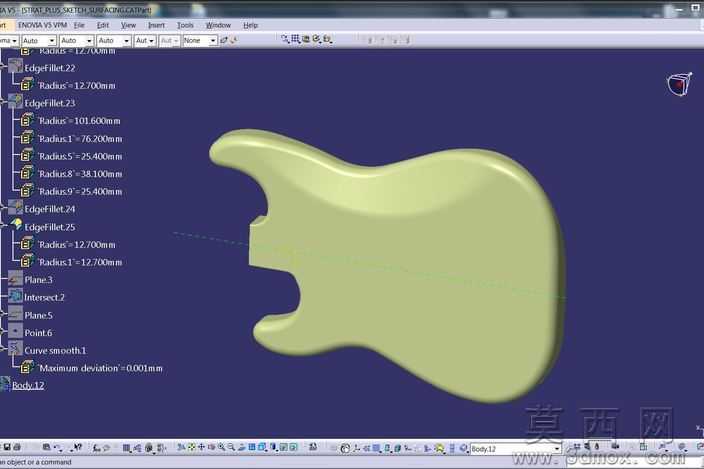Select Curve smooth.1 in the tree
This screenshot has width=704, height=469.
tap(55, 350)
